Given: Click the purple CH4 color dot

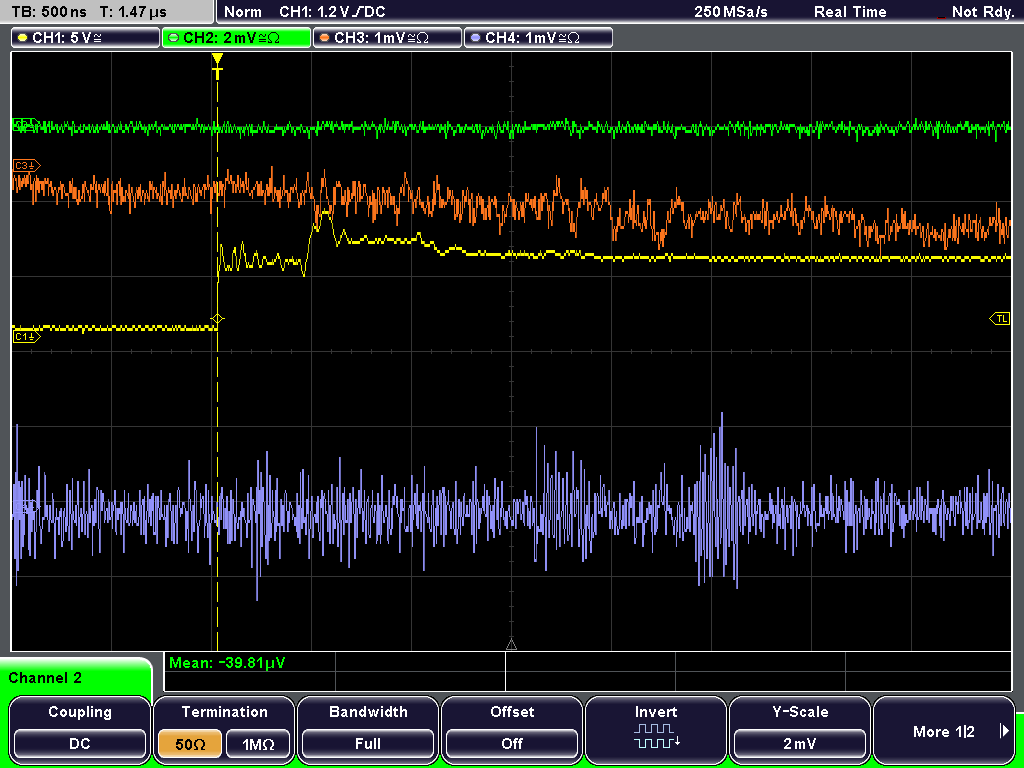Looking at the screenshot, I should [475, 38].
